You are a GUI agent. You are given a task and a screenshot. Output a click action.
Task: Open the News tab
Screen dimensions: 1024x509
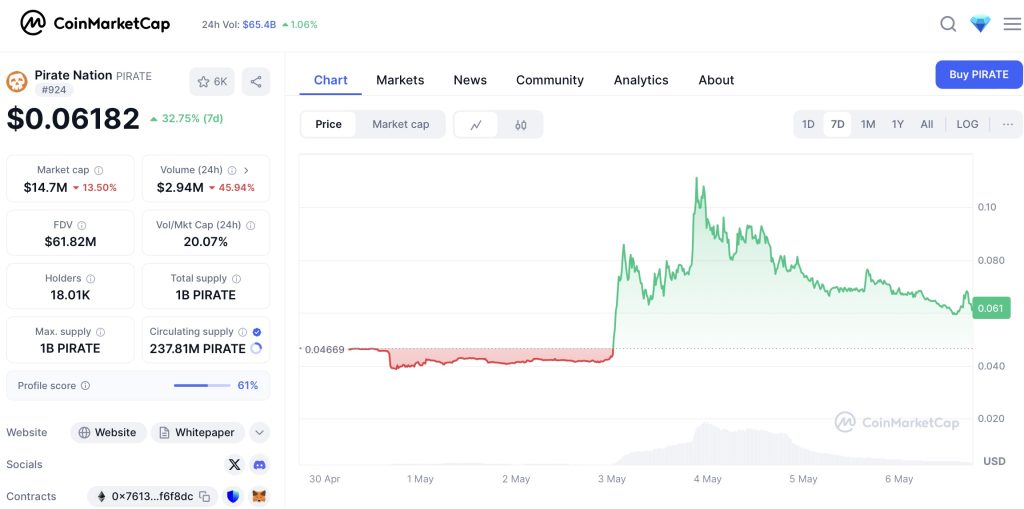470,80
